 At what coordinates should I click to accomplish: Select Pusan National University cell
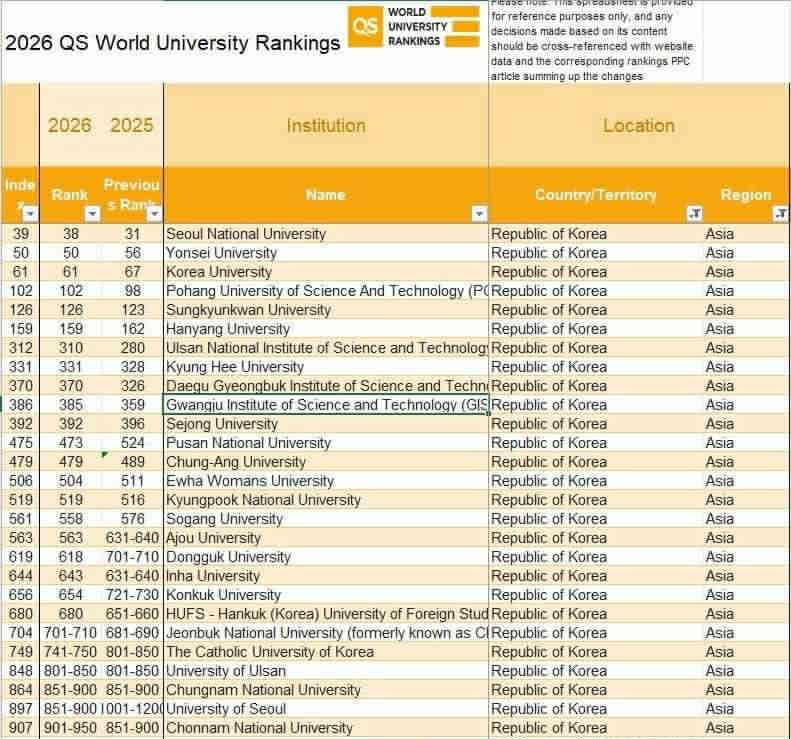click(248, 443)
